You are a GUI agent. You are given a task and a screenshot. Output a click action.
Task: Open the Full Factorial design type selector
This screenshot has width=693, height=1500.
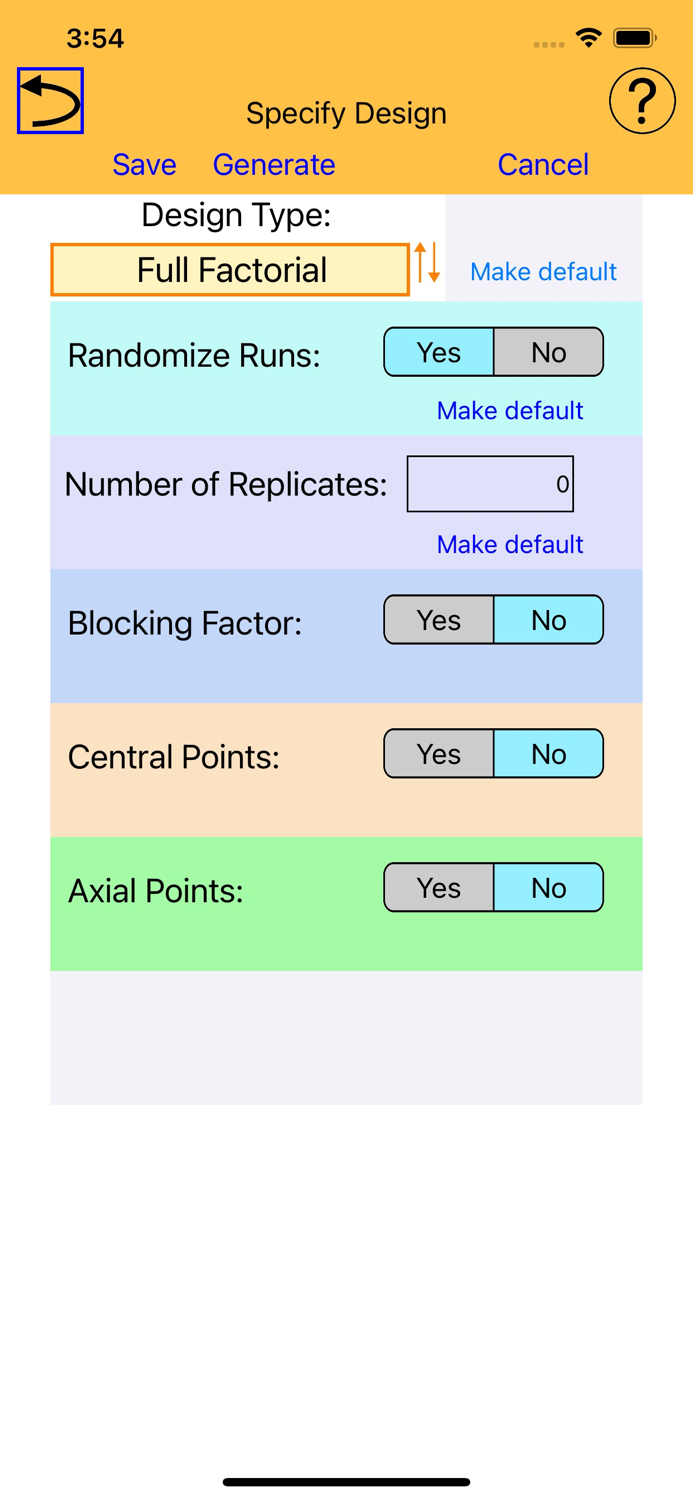(x=230, y=268)
